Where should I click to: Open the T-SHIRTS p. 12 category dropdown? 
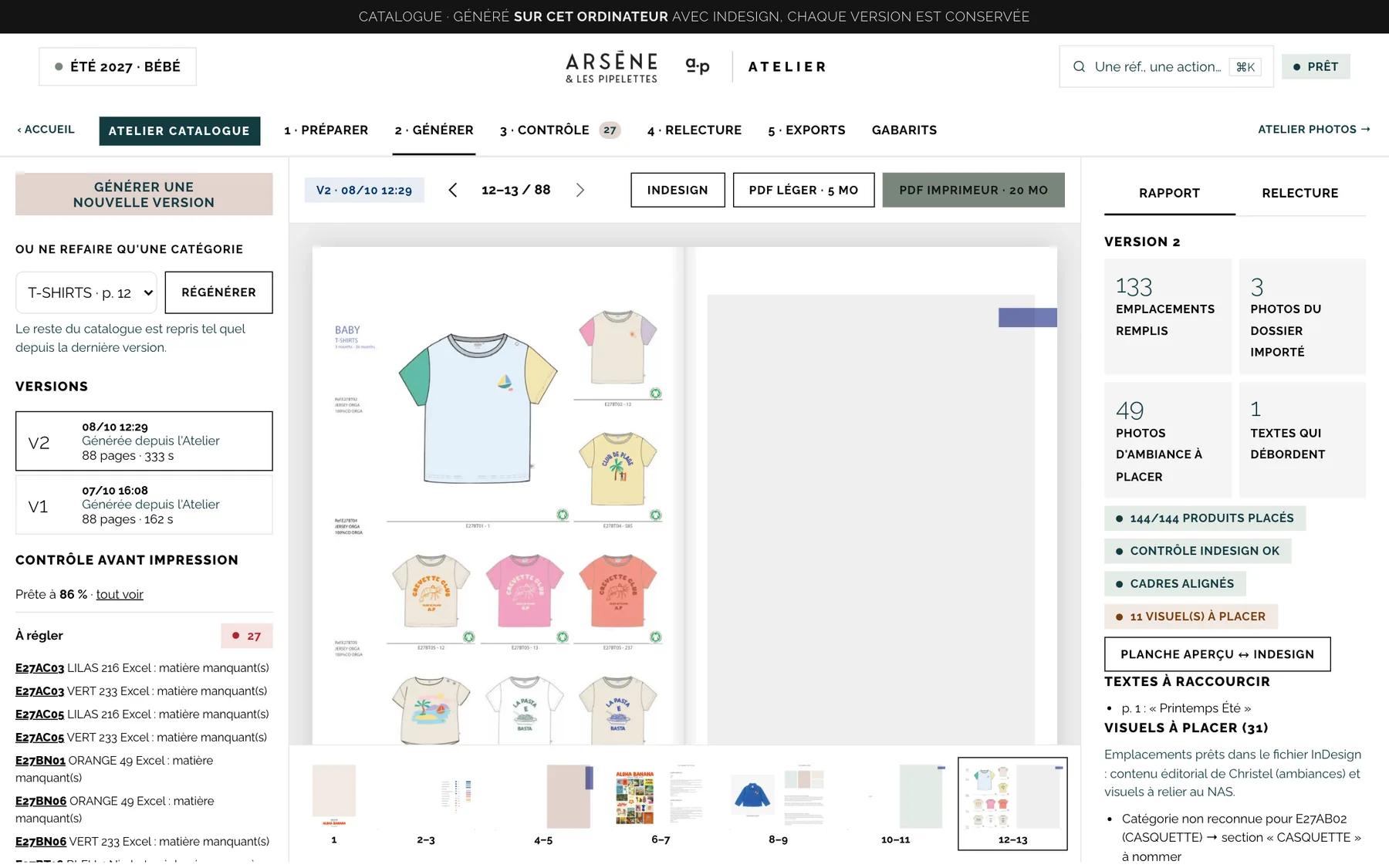86,292
